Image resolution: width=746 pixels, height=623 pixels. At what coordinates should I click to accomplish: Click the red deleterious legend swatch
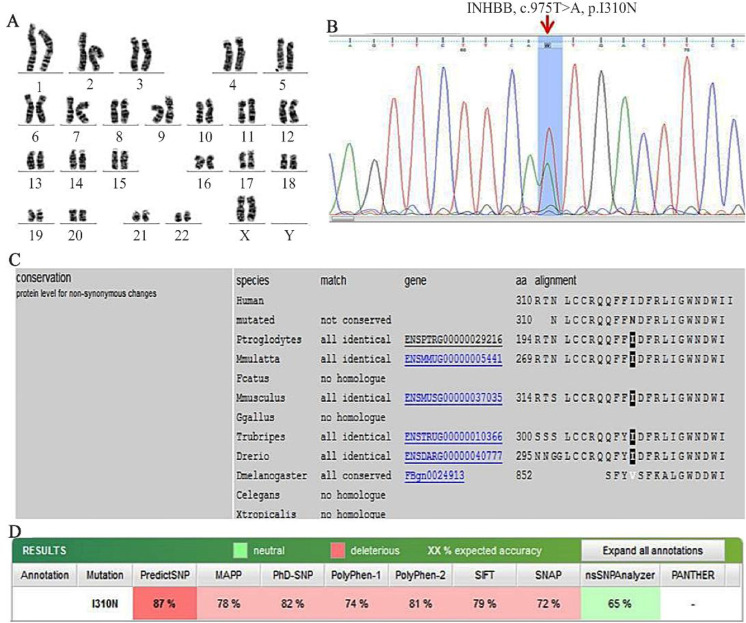pyautogui.click(x=337, y=551)
